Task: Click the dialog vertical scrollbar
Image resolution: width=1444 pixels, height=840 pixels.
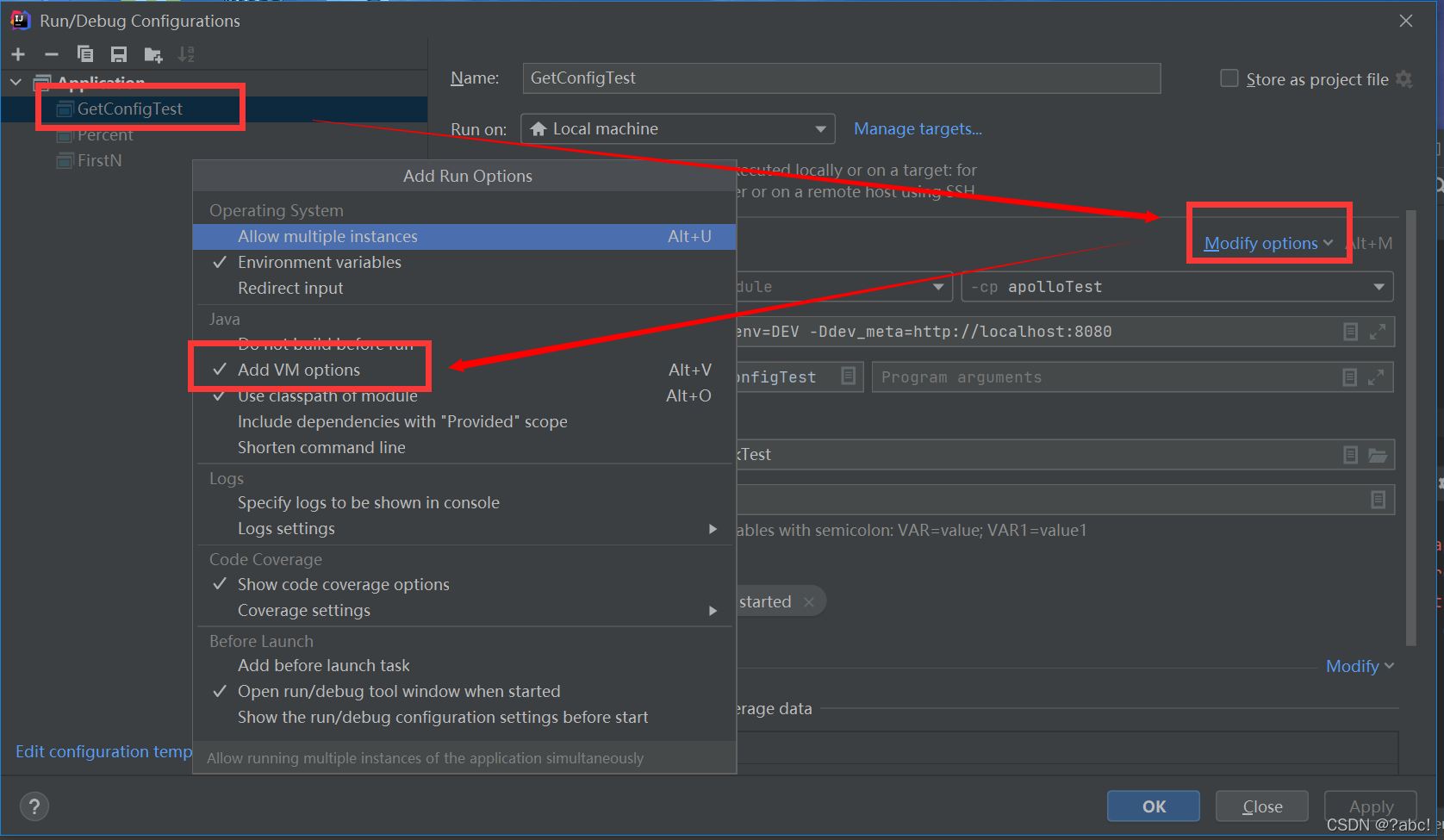Action: (x=1411, y=427)
